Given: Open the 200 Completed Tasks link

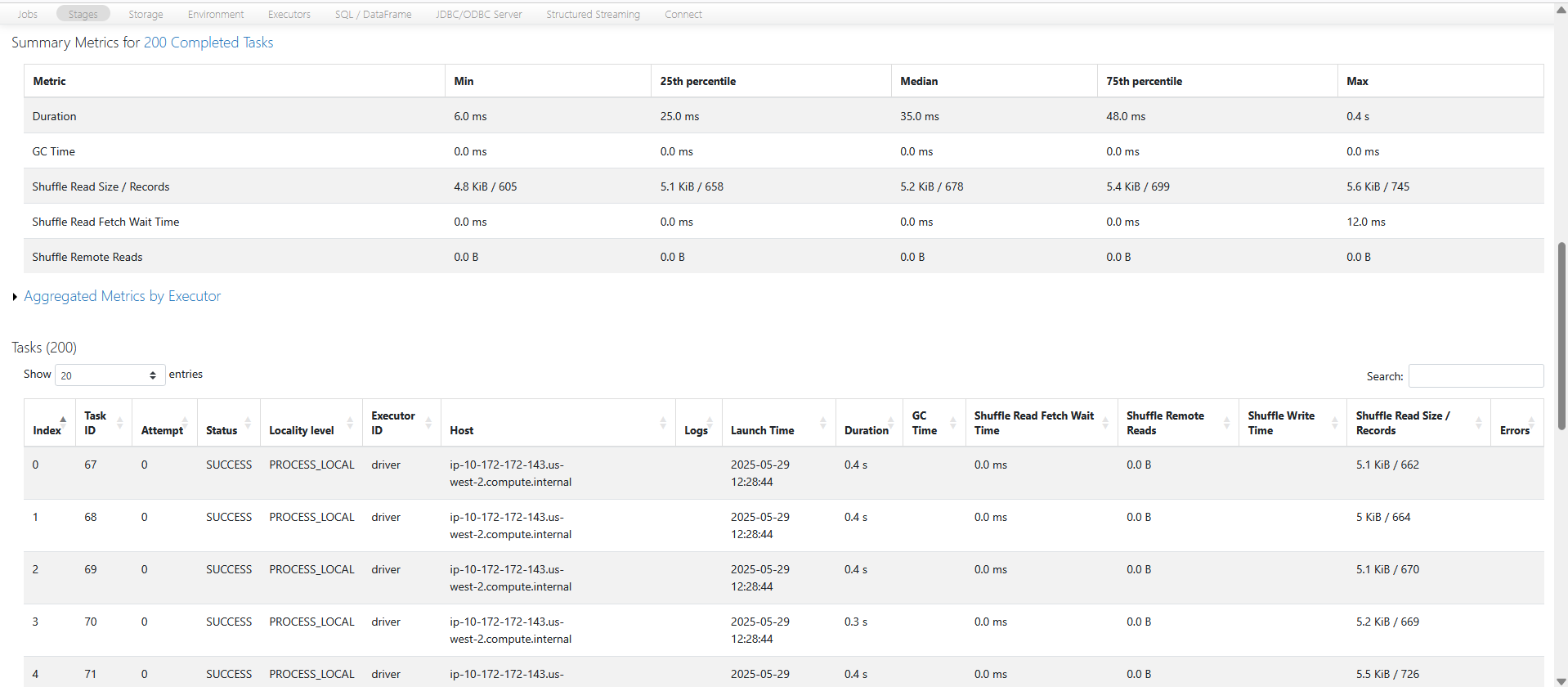Looking at the screenshot, I should [x=208, y=43].
